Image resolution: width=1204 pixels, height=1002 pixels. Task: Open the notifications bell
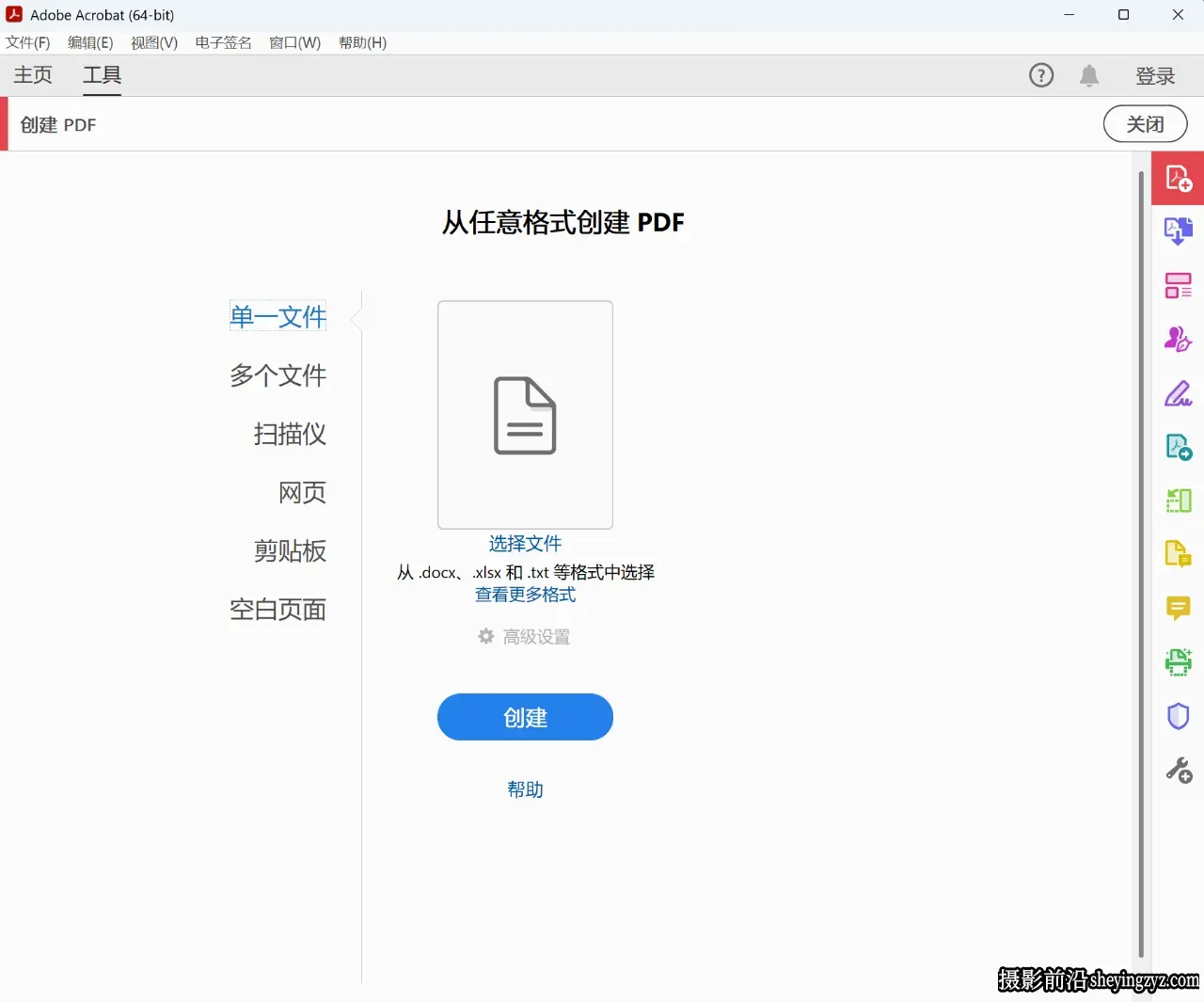pos(1089,75)
